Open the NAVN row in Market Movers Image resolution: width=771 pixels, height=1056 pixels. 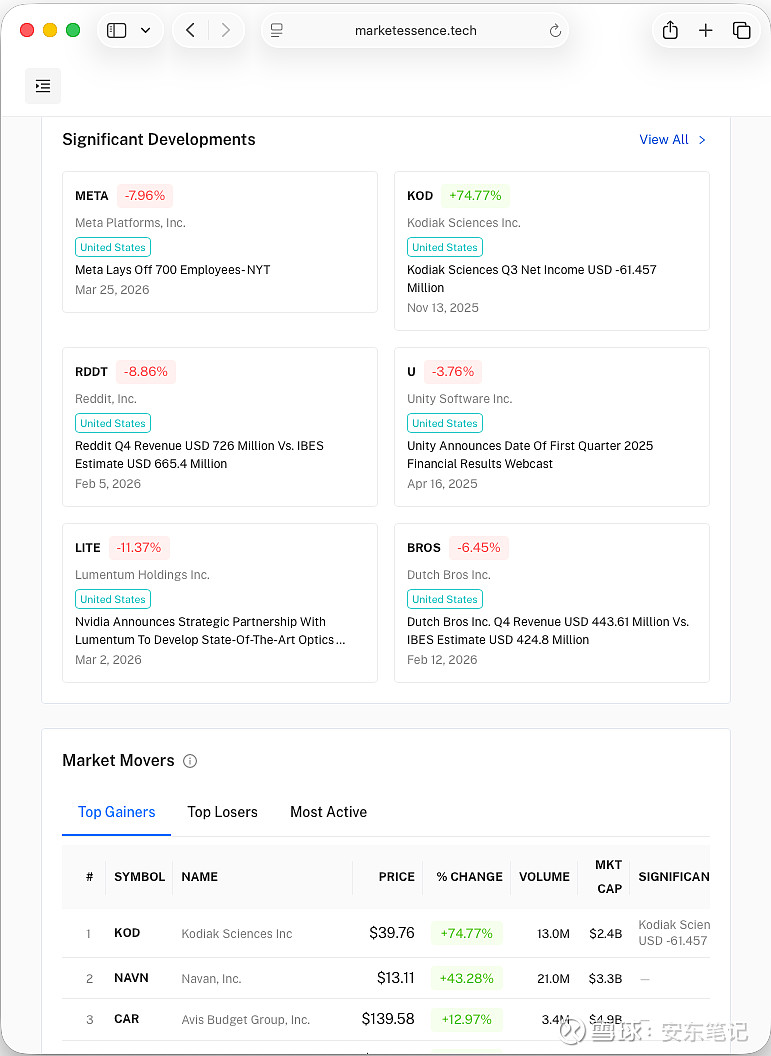211,979
